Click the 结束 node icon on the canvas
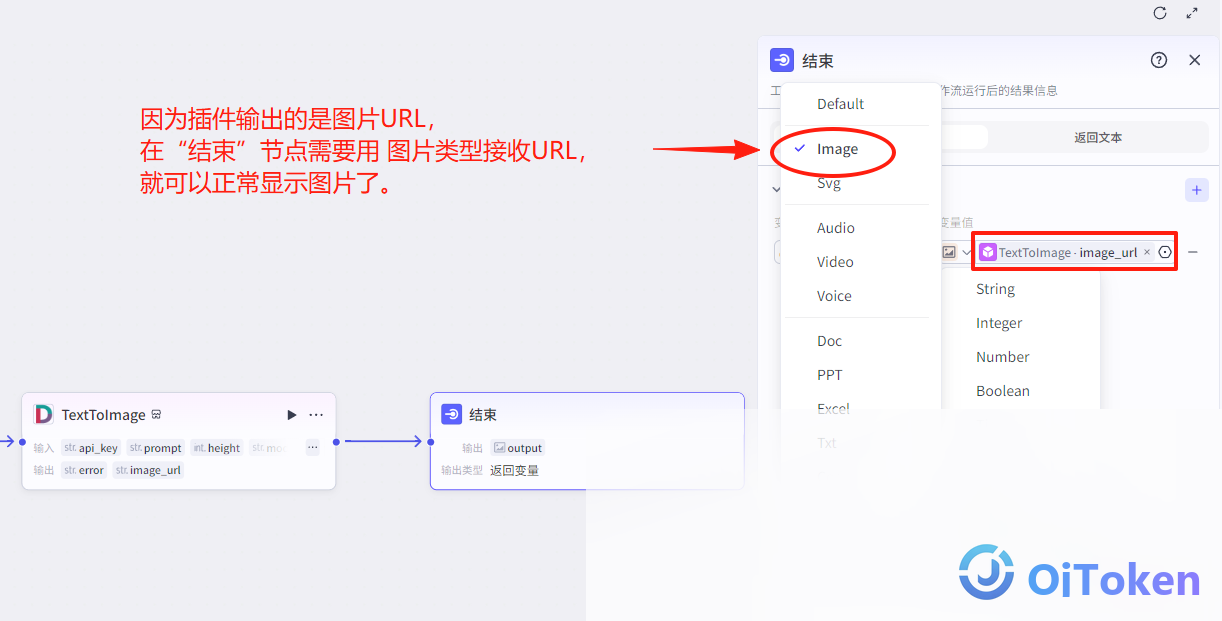Image resolution: width=1222 pixels, height=621 pixels. 452,414
